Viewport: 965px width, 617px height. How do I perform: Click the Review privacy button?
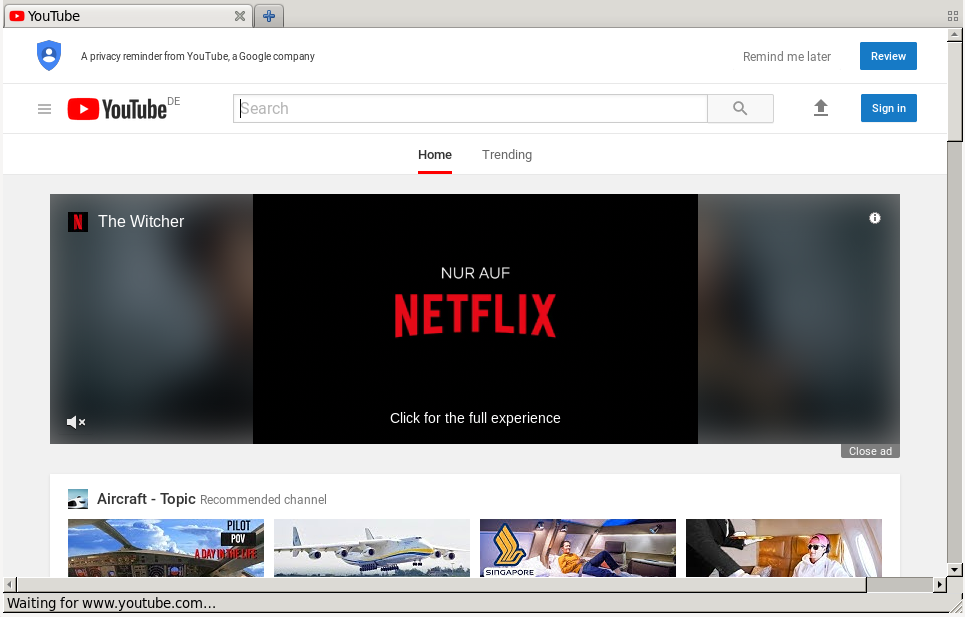tap(888, 56)
